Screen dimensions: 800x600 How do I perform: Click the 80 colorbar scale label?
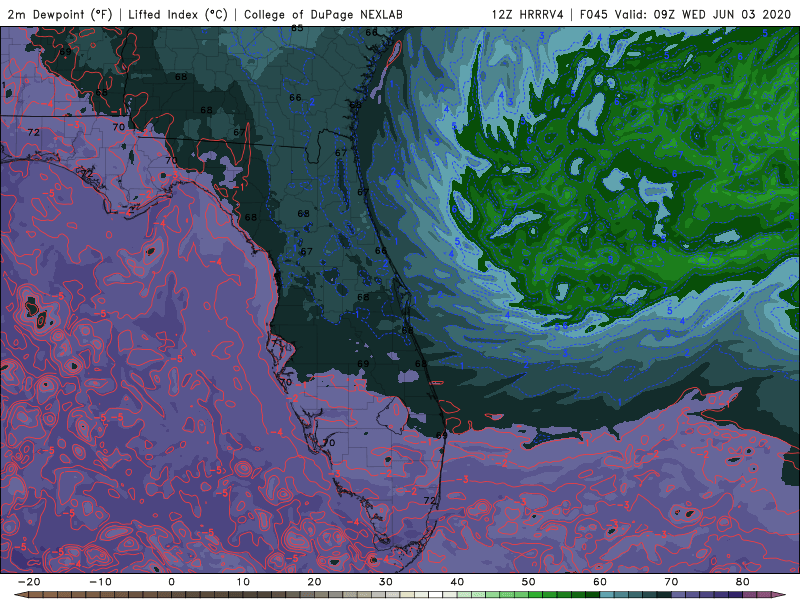coord(743,582)
